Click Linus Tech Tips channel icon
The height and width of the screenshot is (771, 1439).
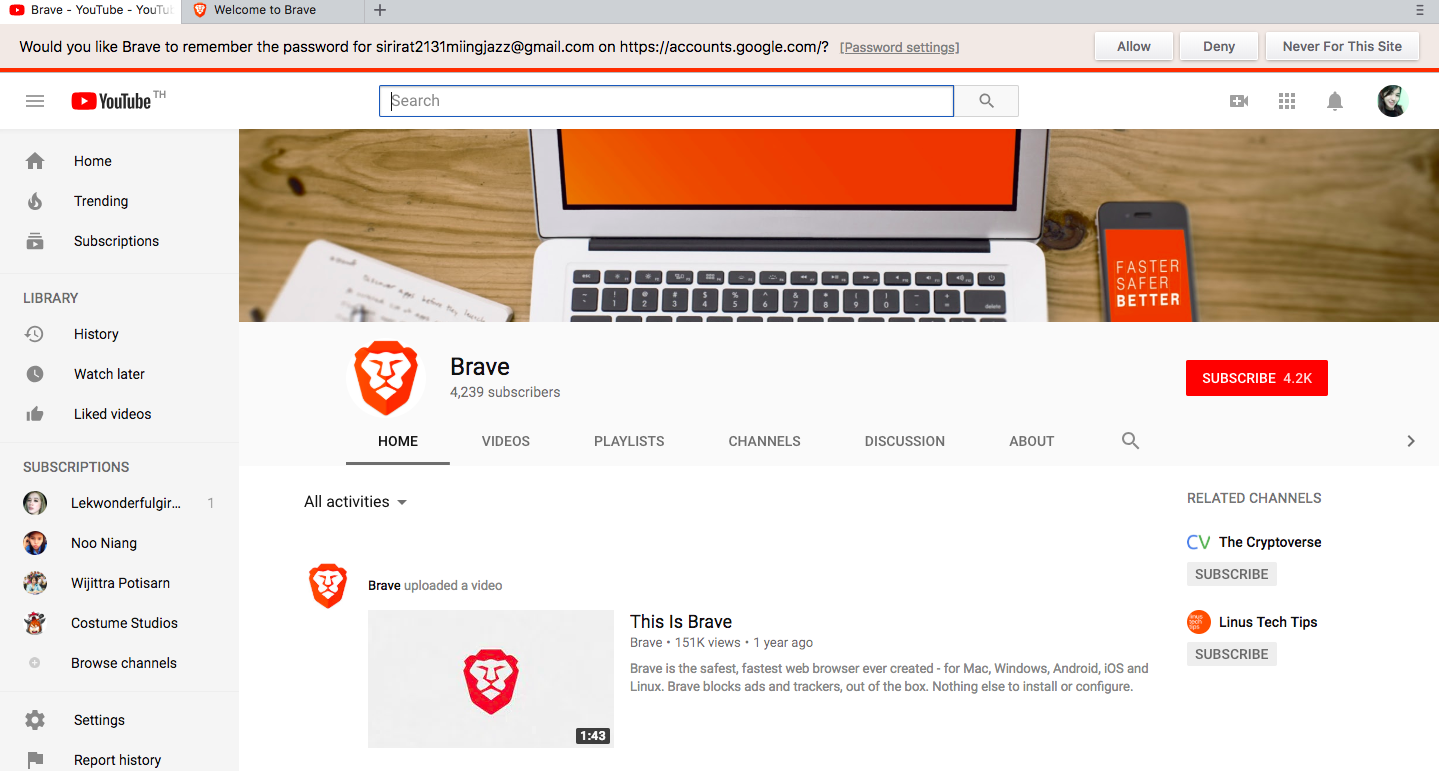pos(1199,622)
